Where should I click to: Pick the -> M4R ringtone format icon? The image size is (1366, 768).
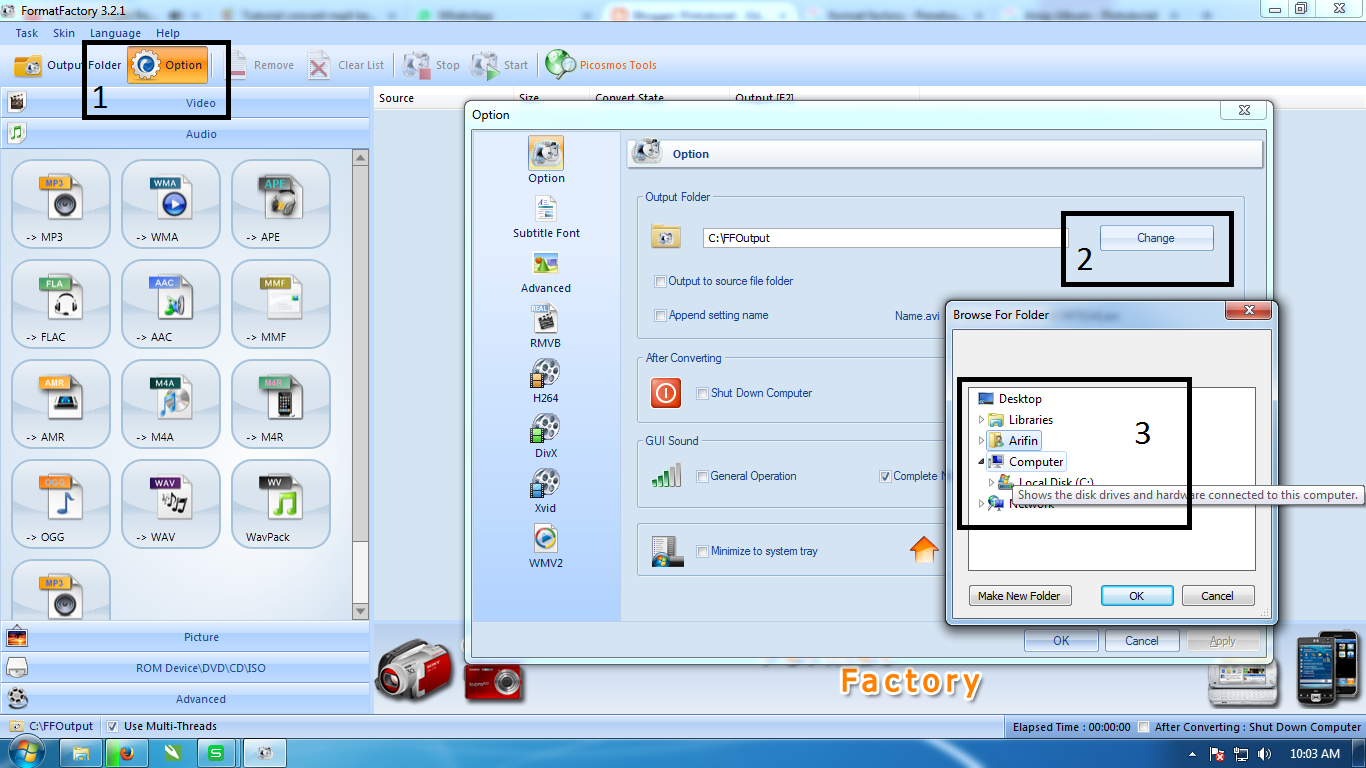tap(281, 404)
